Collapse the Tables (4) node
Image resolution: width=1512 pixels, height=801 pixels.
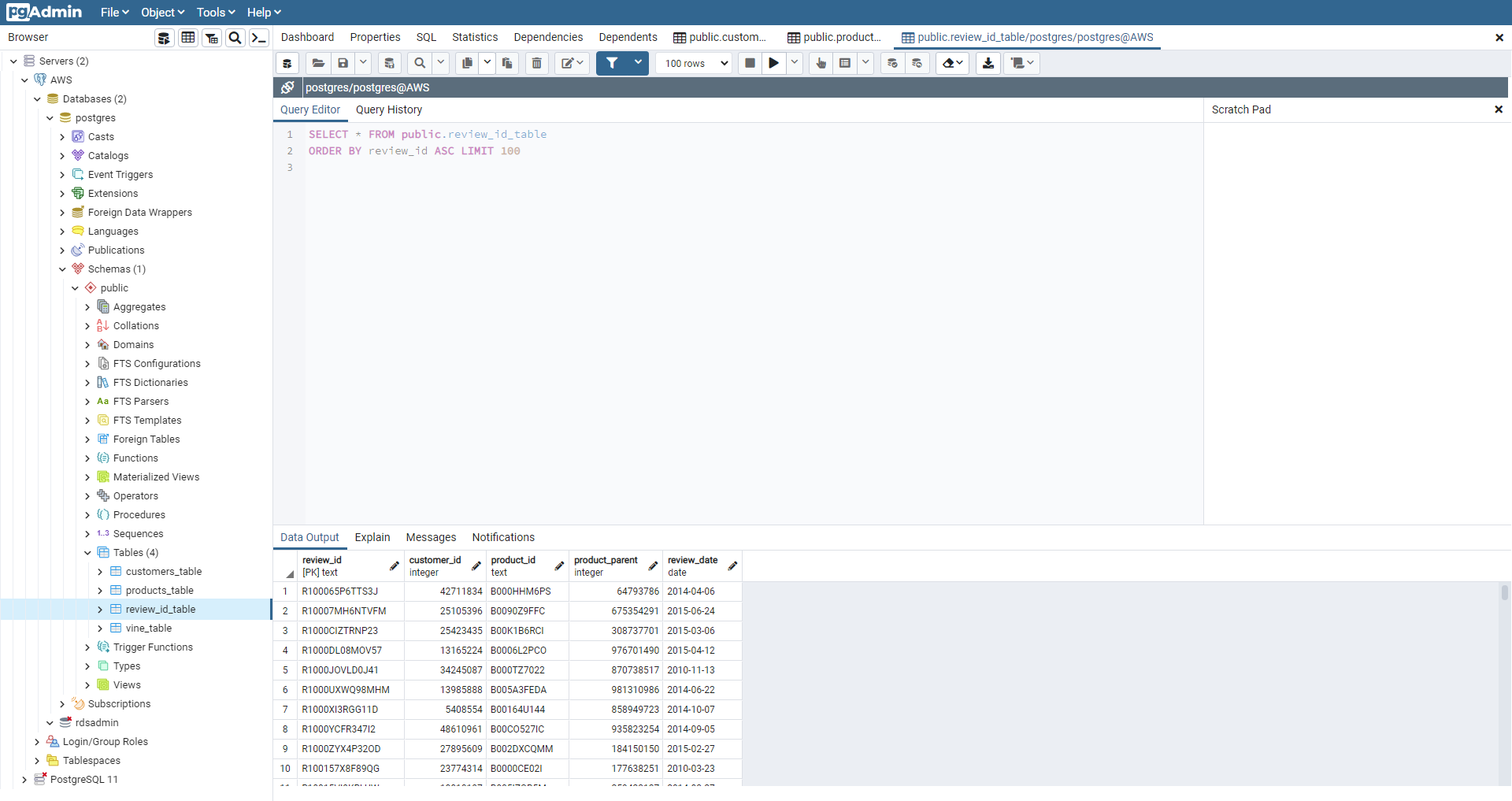pos(87,553)
